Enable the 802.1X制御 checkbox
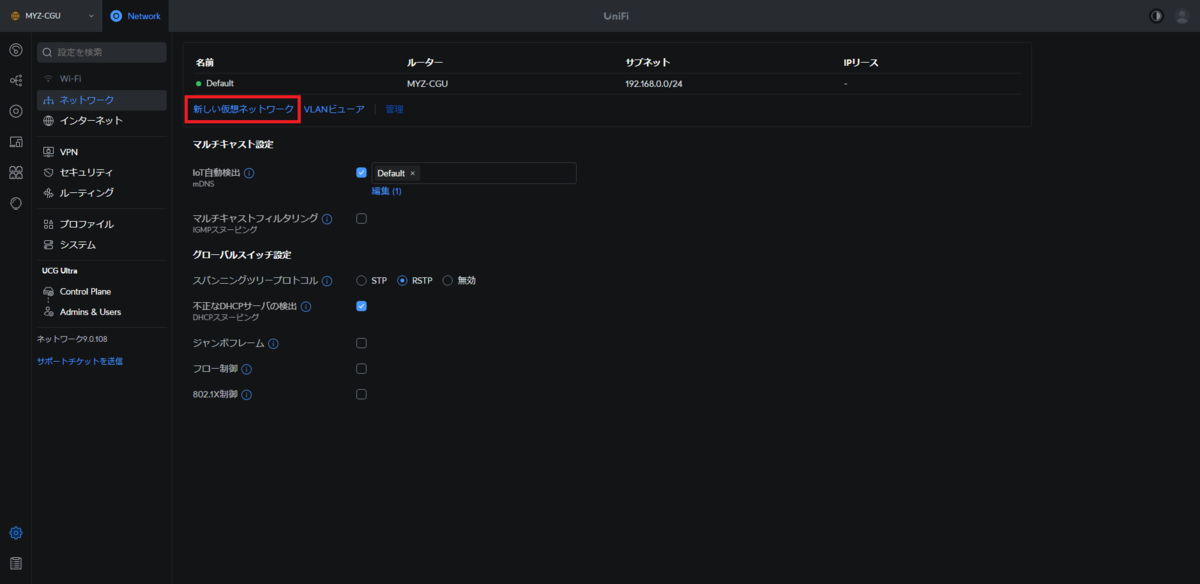The image size is (1200, 584). coord(361,394)
